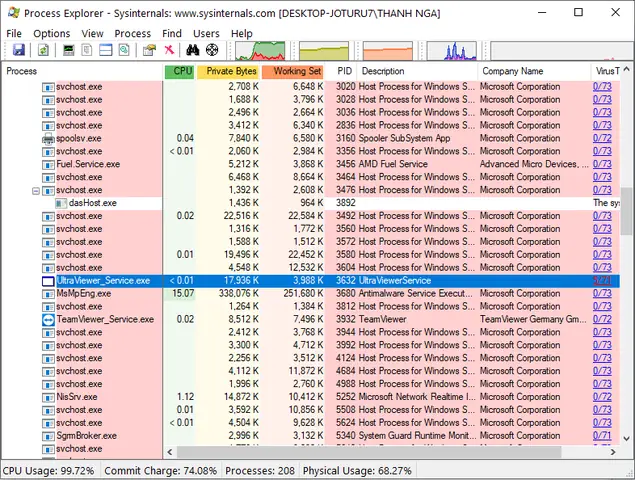Click the dasHost.exe process icon
This screenshot has height=480, width=635.
point(61,203)
